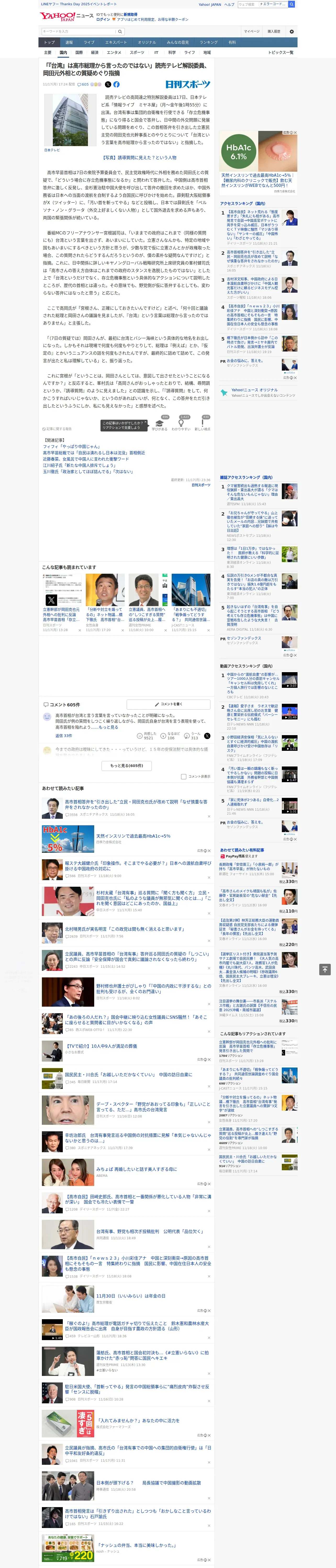
Task: Click the ログイン link in header
Action: [x=103, y=20]
